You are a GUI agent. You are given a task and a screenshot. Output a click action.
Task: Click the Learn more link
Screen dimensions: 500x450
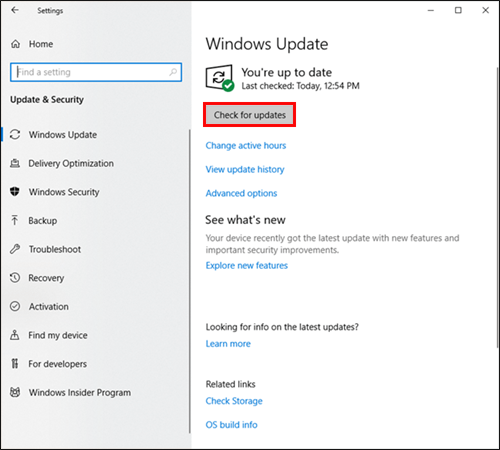click(228, 344)
